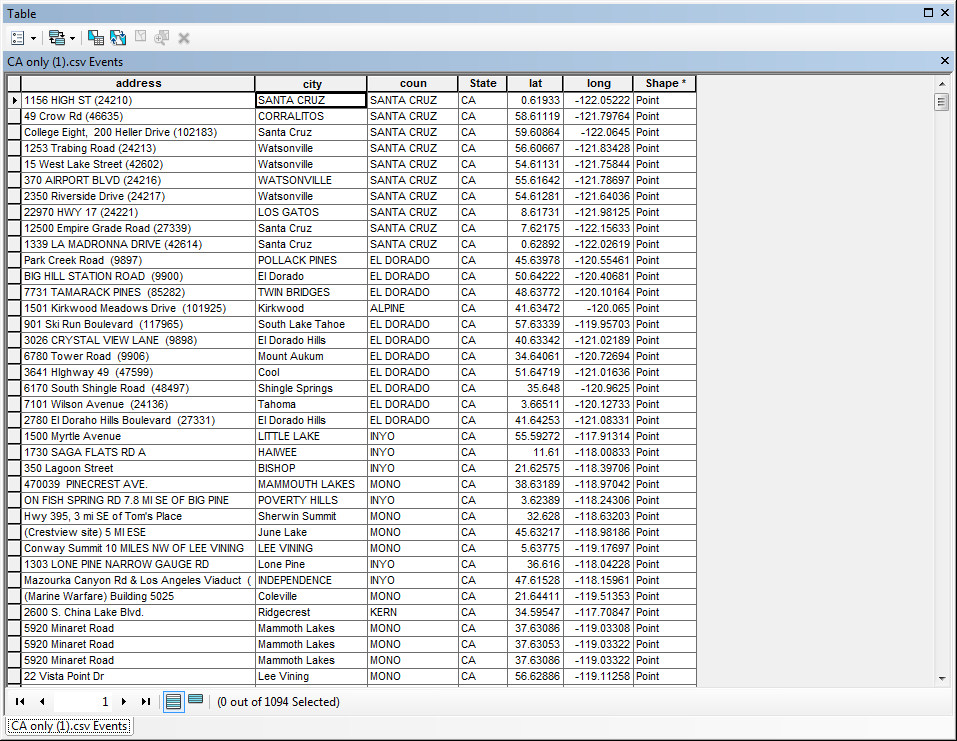Click the longitude value -120.065

pyautogui.click(x=598, y=308)
